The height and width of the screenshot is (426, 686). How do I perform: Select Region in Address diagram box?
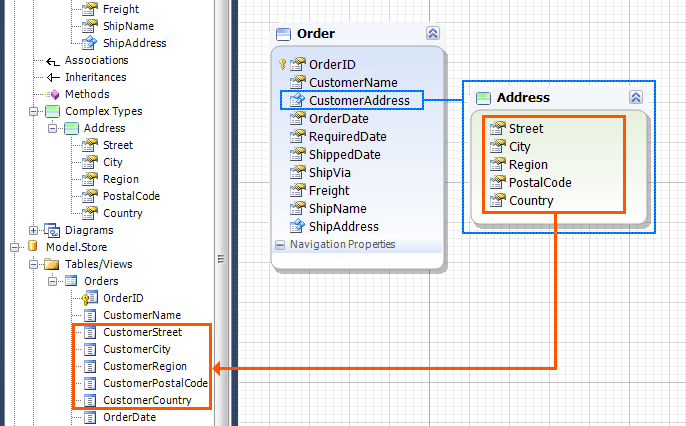[x=528, y=164]
